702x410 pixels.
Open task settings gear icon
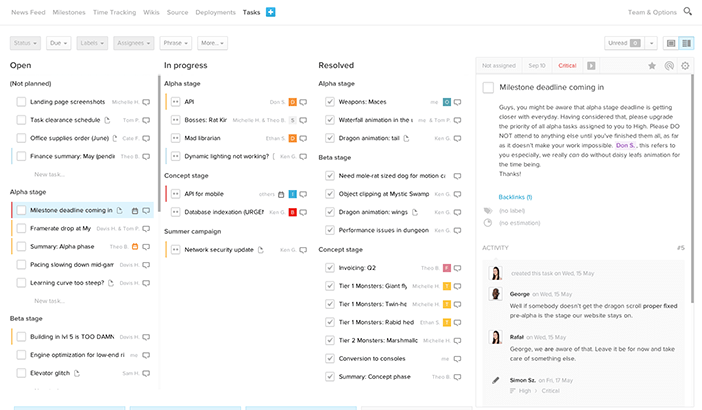(685, 66)
